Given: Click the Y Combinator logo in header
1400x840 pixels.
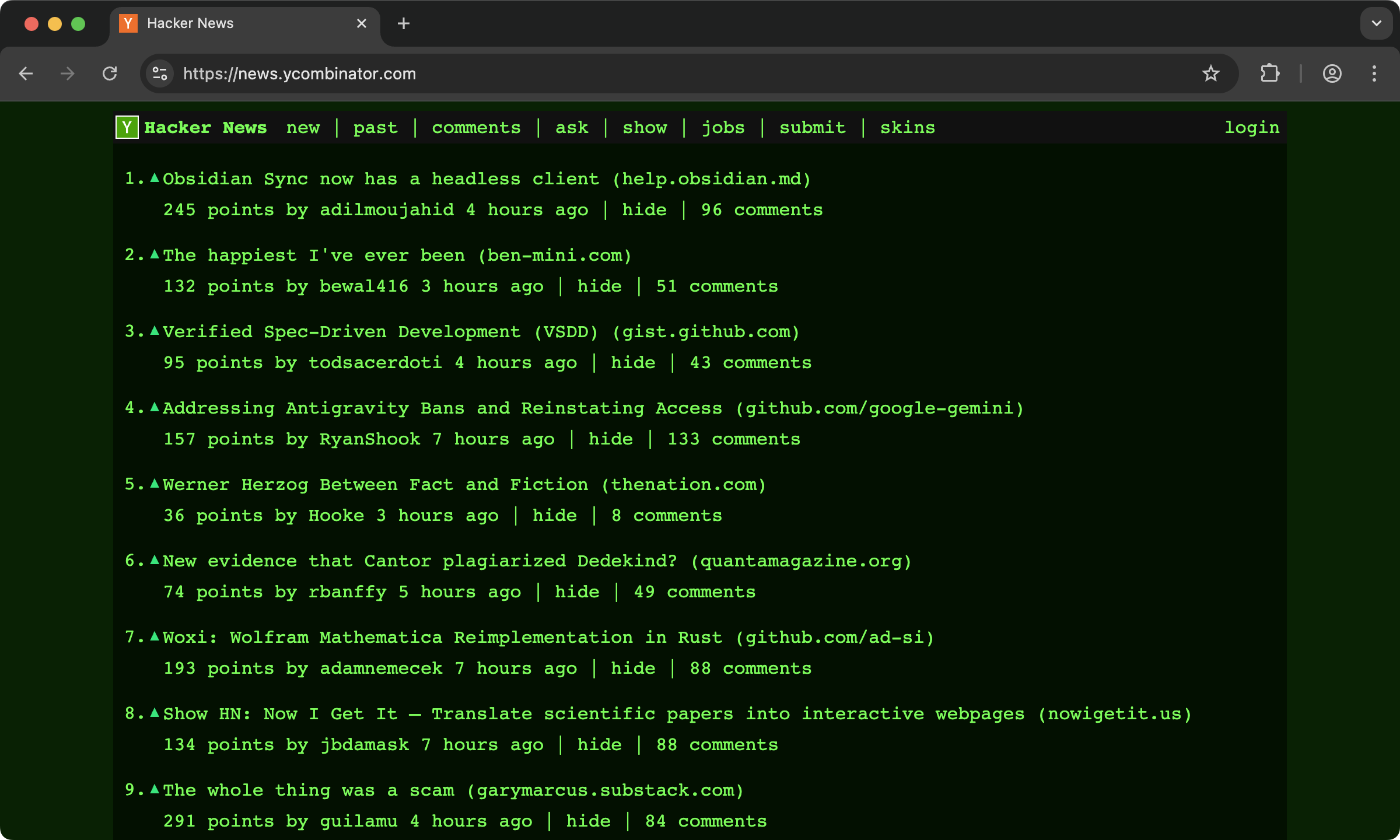Looking at the screenshot, I should (127, 127).
